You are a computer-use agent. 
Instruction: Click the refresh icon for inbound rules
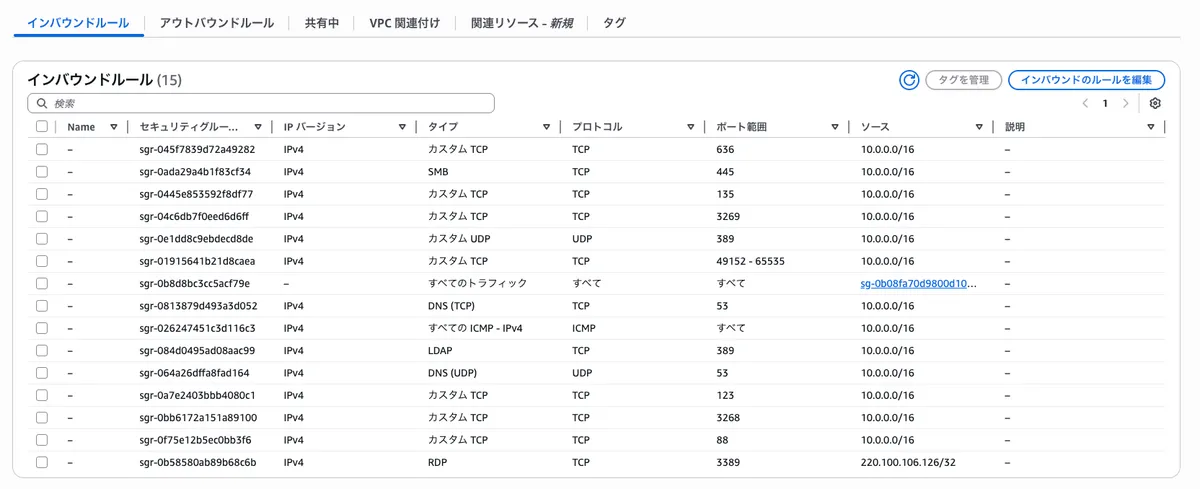(x=909, y=80)
